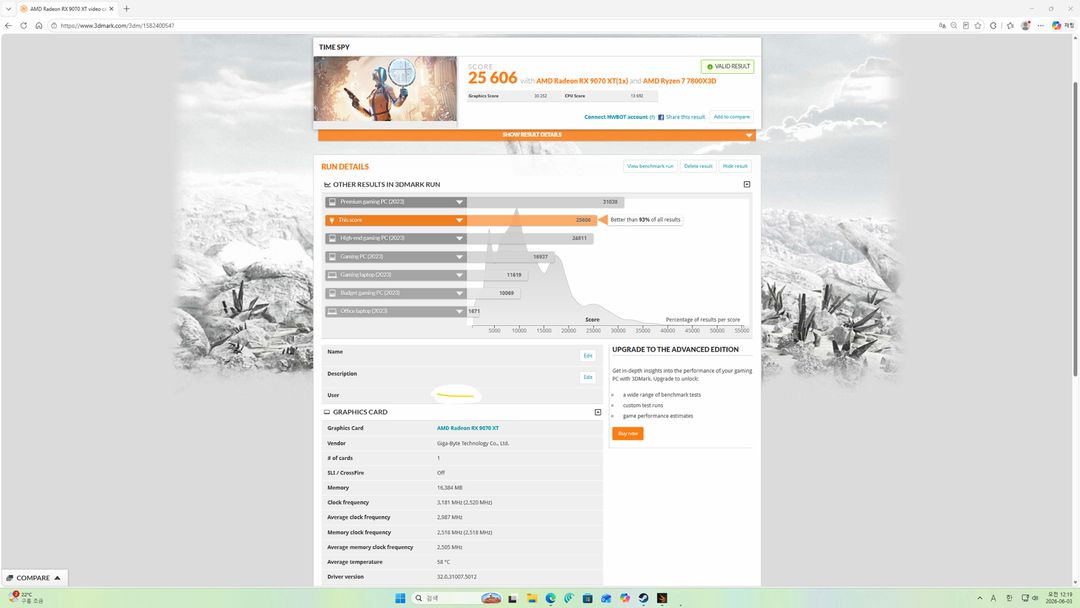
Task: Open browser settings and more menu
Action: click(x=1041, y=25)
